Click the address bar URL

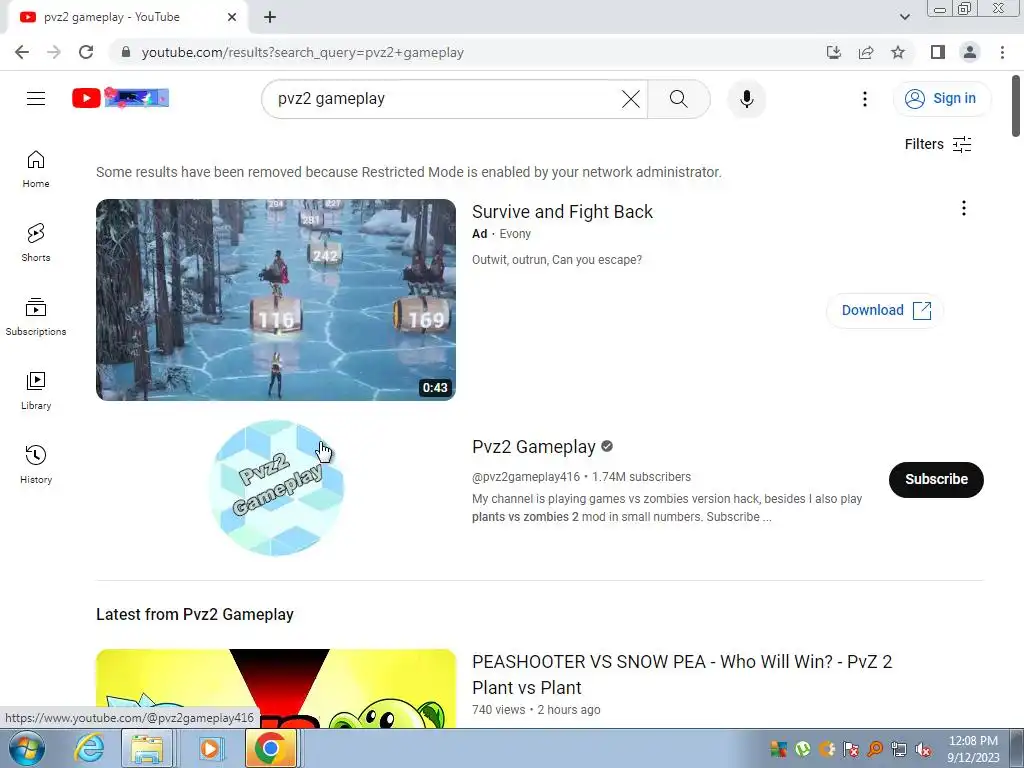click(302, 52)
